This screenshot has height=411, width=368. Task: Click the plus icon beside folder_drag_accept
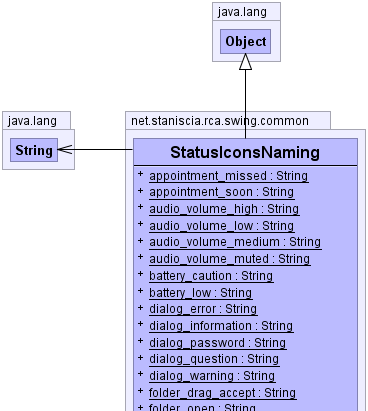(x=140, y=391)
